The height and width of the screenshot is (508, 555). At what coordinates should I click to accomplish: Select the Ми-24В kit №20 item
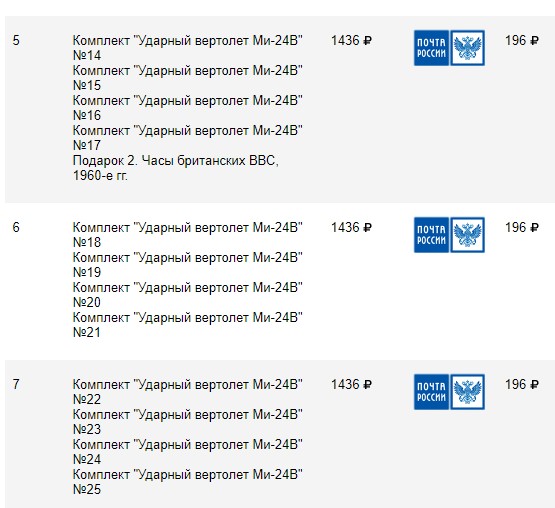pyautogui.click(x=188, y=295)
